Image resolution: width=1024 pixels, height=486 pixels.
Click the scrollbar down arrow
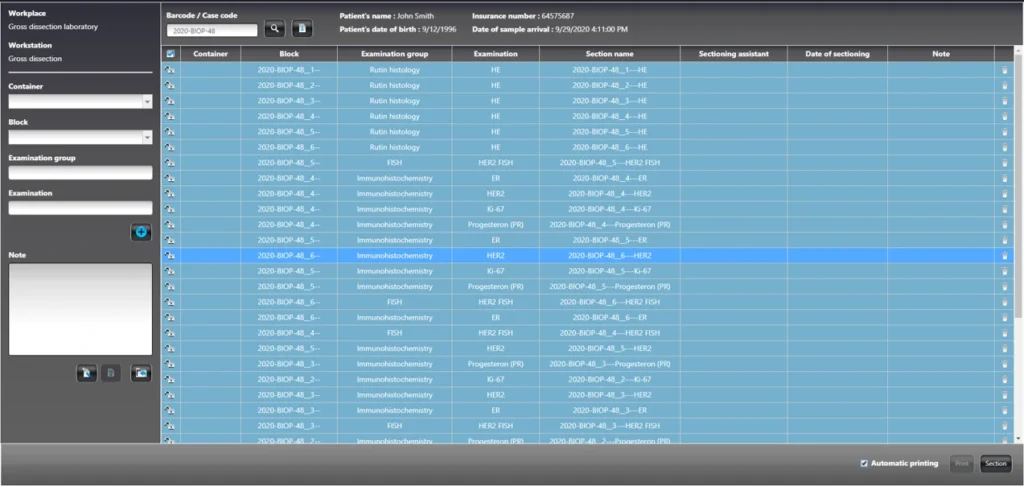click(x=1018, y=438)
